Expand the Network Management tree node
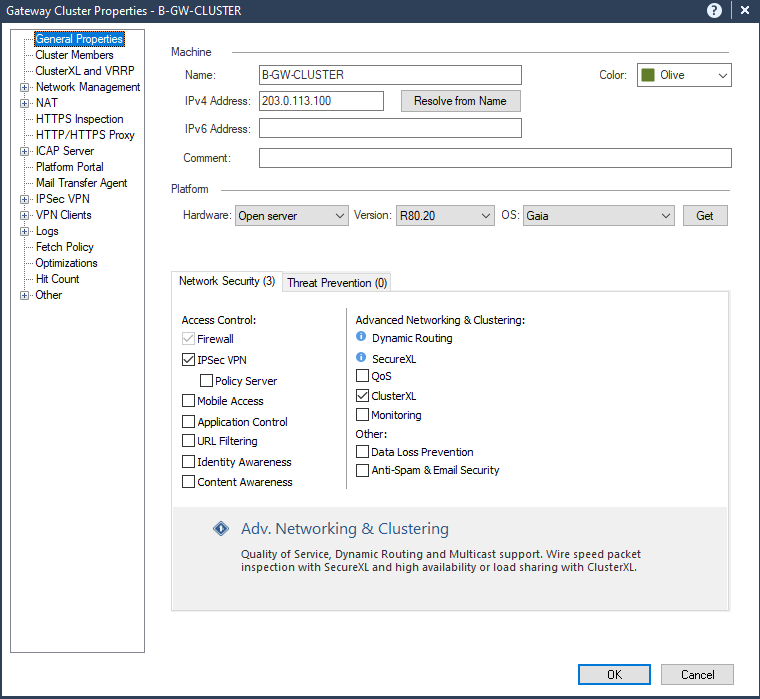The image size is (760, 699). click(25, 87)
